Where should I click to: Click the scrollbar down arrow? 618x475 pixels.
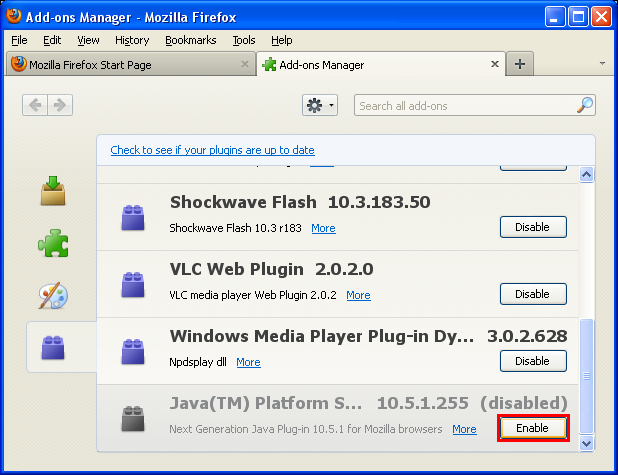click(586, 443)
